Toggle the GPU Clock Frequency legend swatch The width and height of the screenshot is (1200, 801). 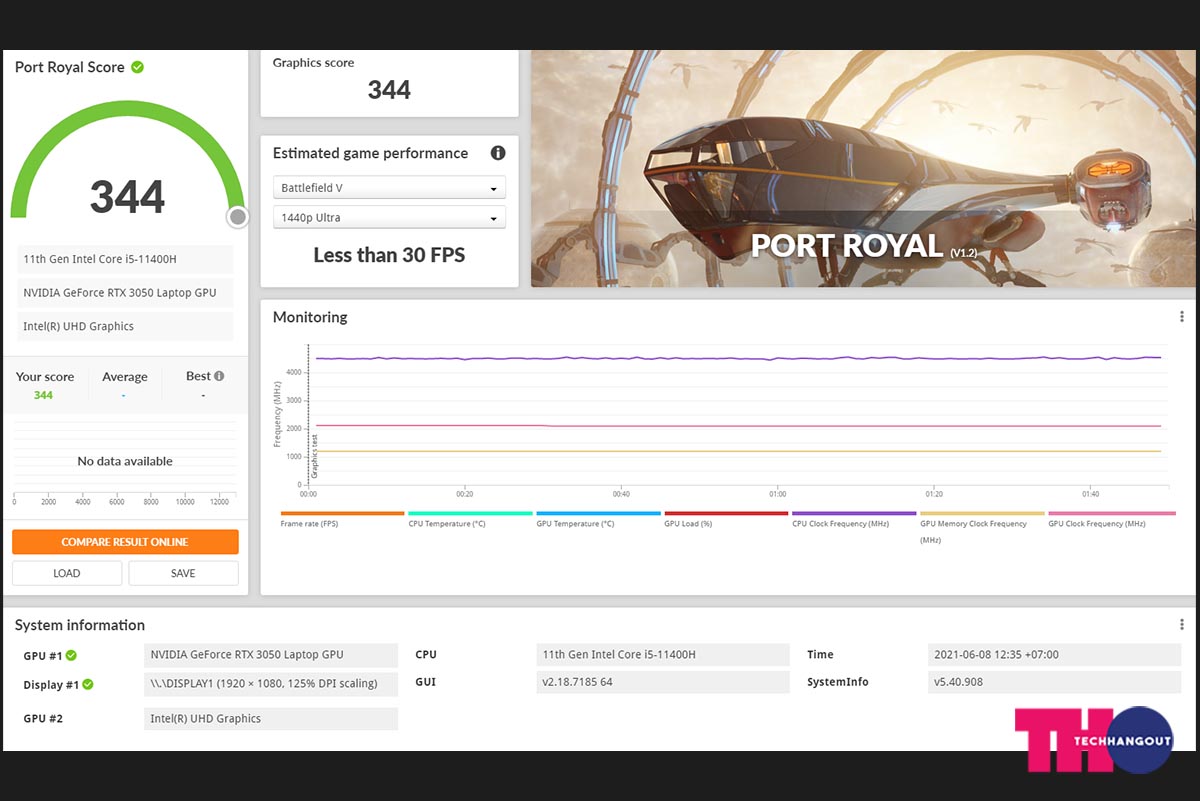tap(1110, 513)
